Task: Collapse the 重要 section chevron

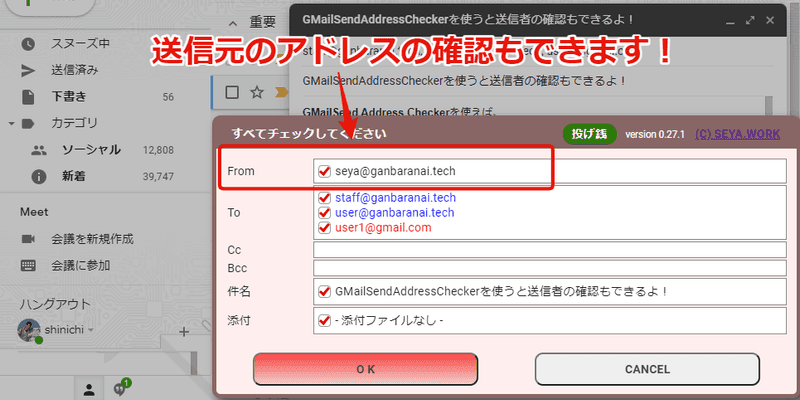Action: point(233,23)
